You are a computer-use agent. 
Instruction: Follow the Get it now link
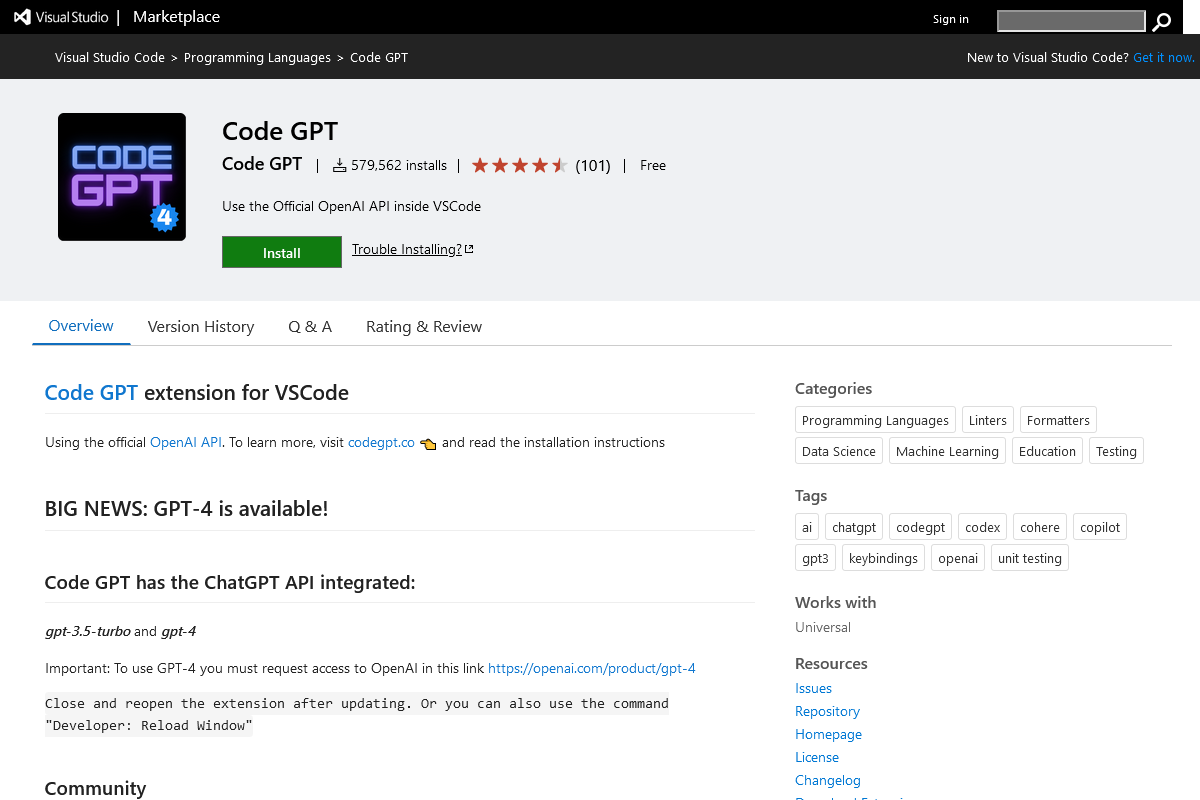click(x=1163, y=57)
